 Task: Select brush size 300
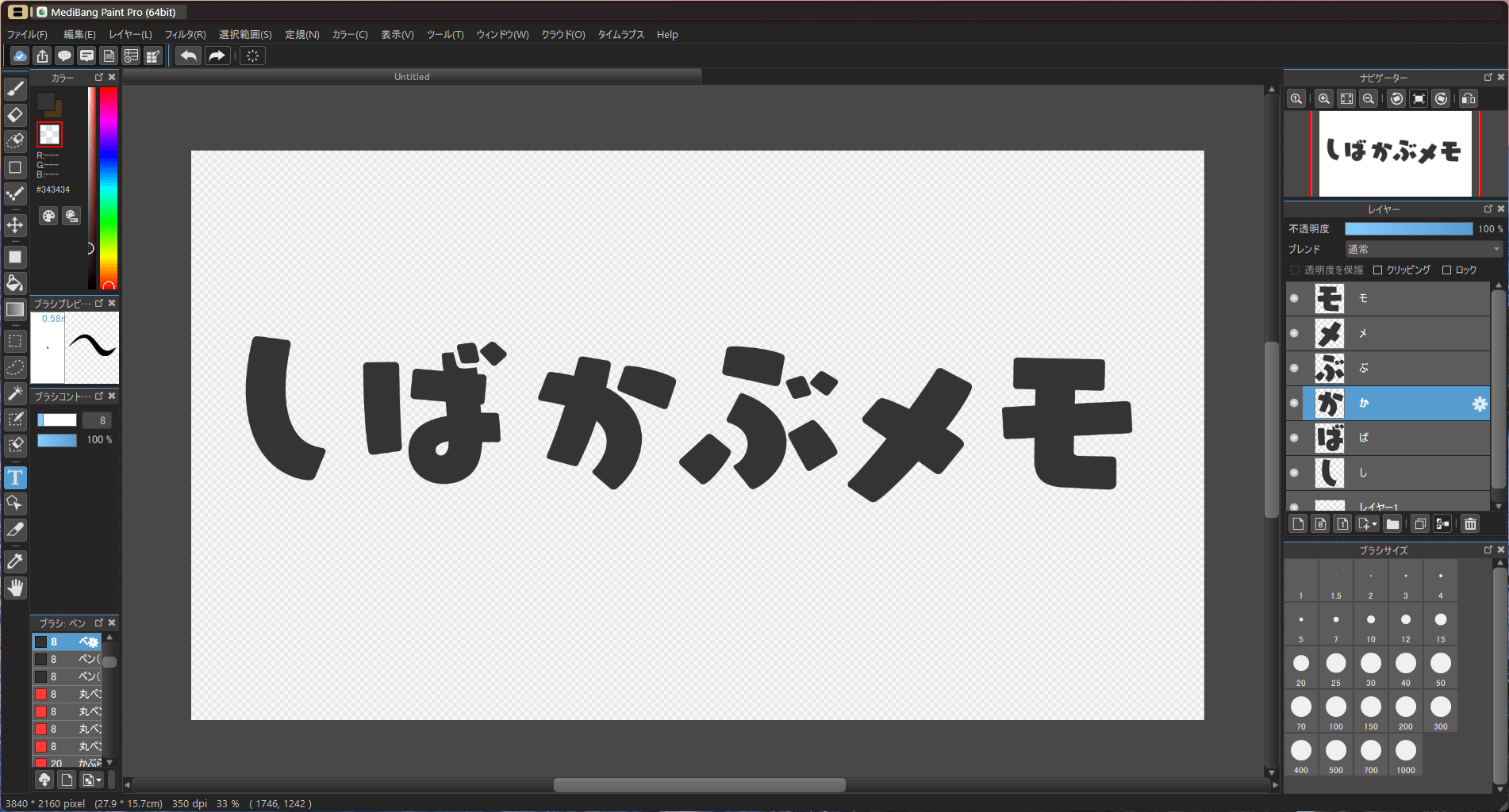tap(1440, 708)
